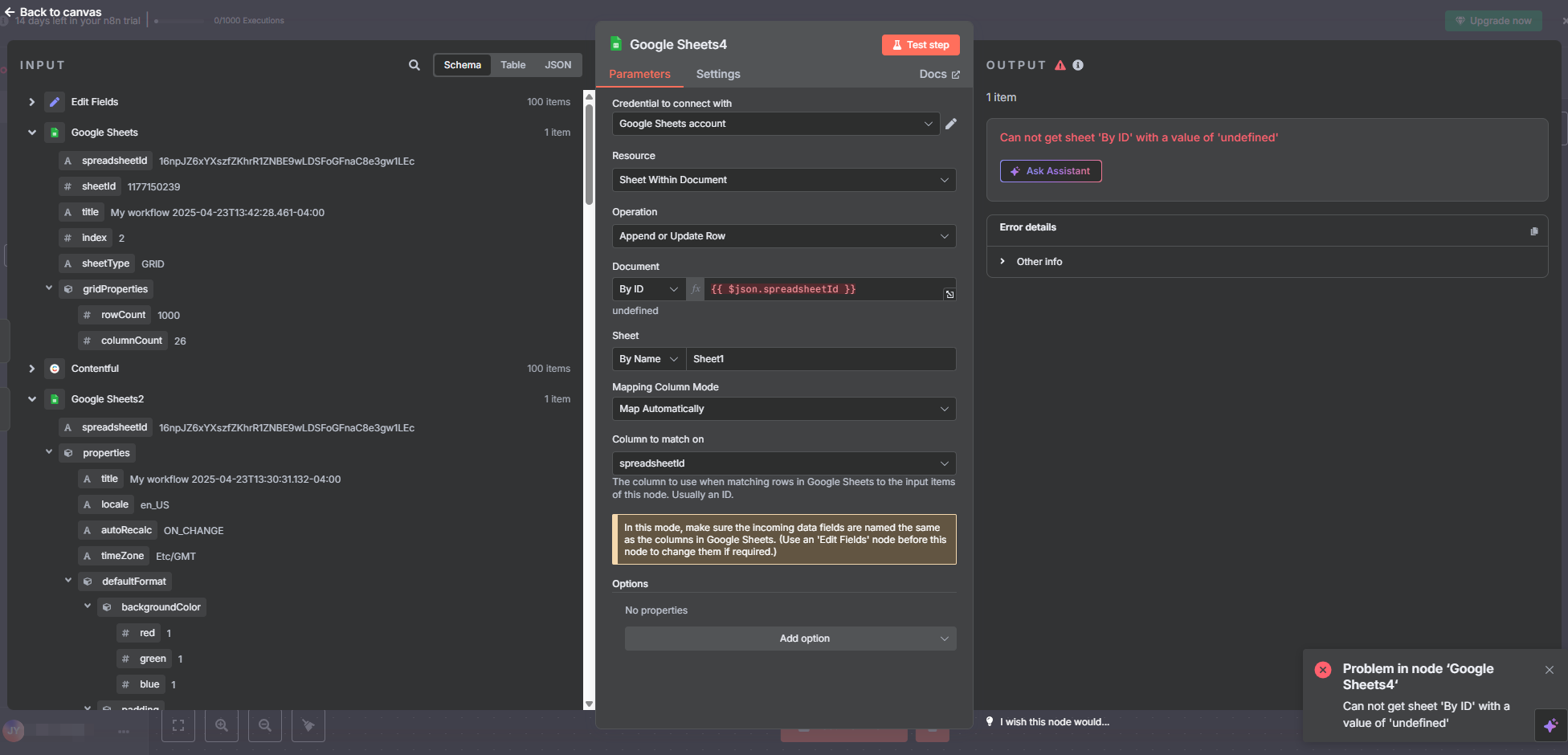Viewport: 1568px width, 755px height.
Task: Click the Test step button
Action: 921,45
